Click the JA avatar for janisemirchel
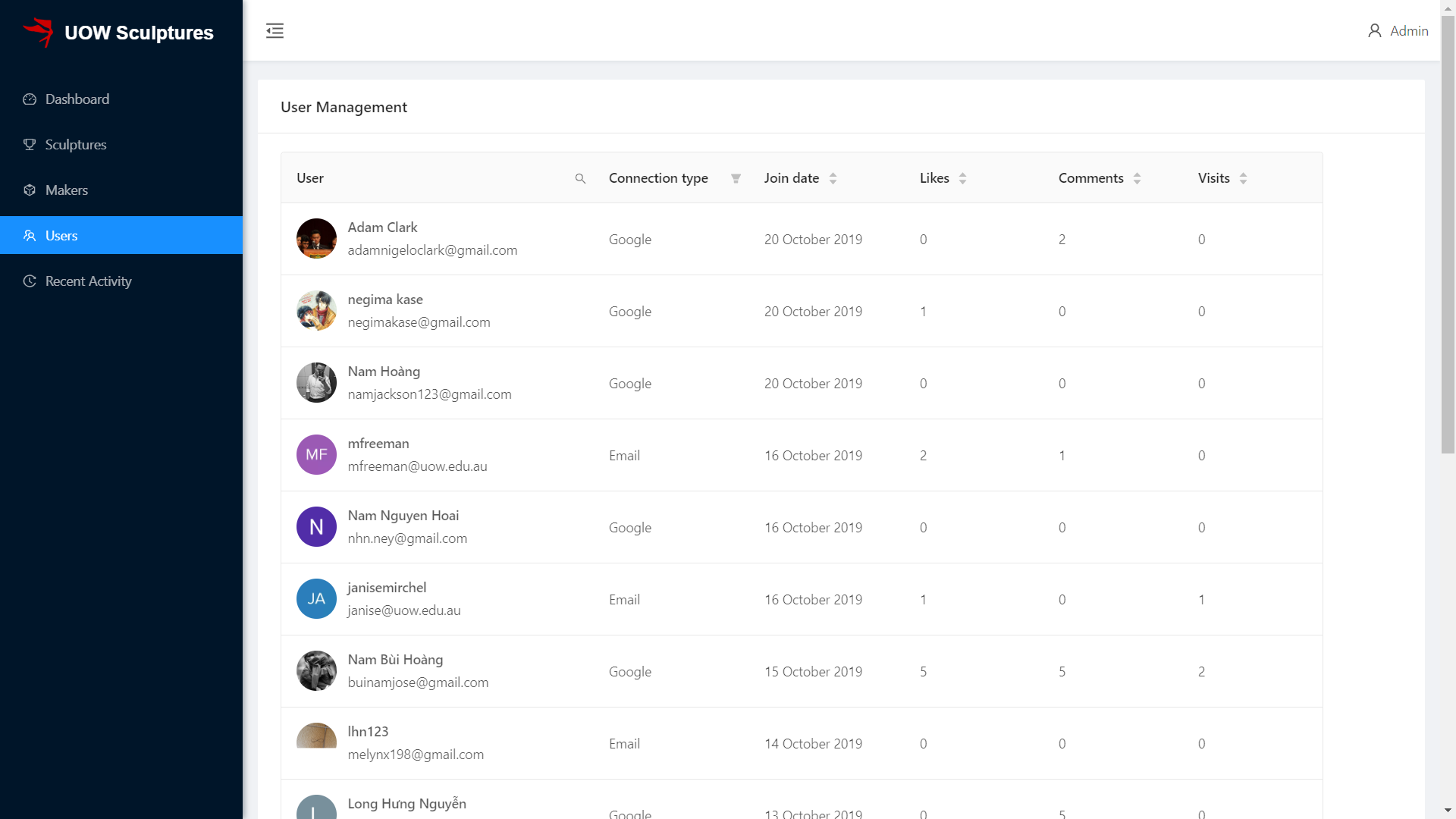Screen dimensions: 1456x819 [316, 599]
